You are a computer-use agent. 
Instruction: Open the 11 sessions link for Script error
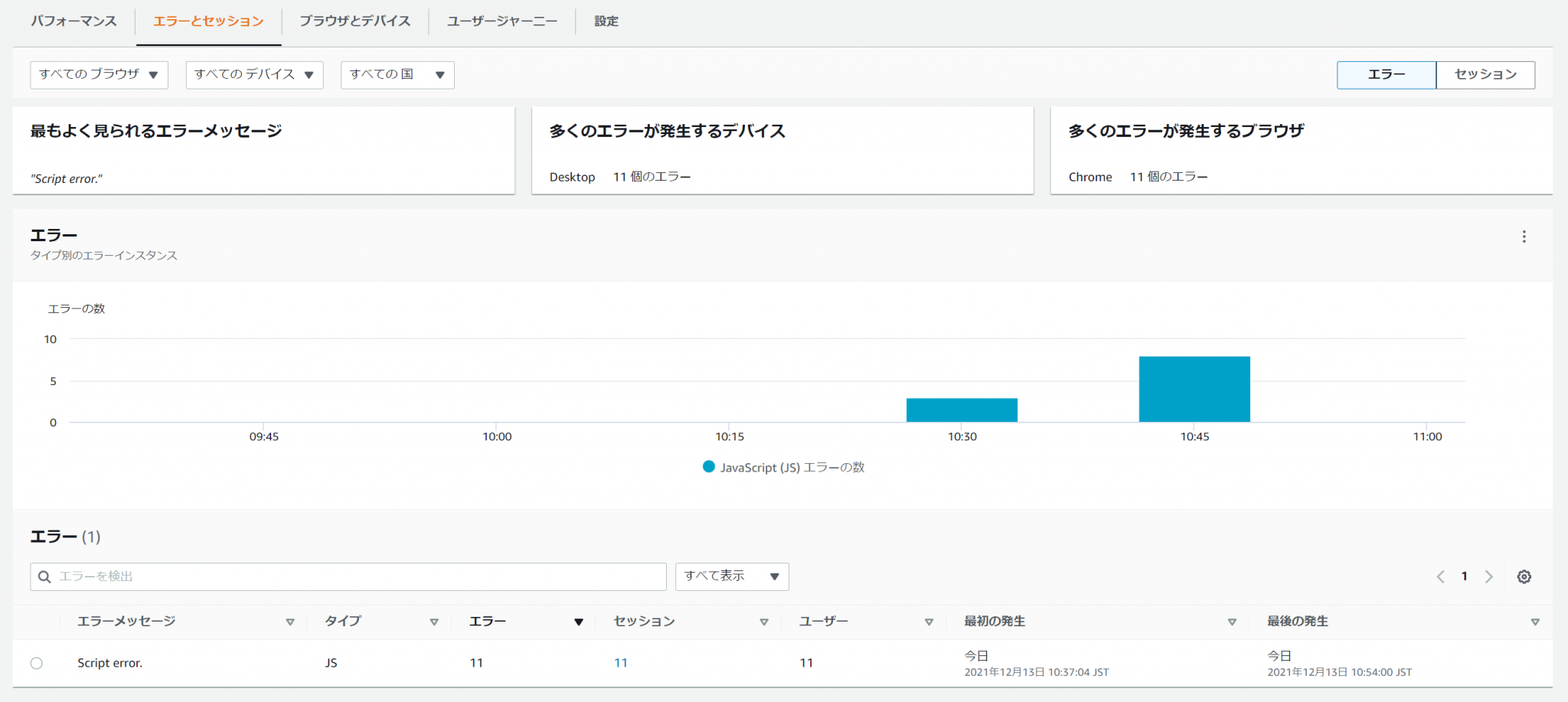click(621, 663)
